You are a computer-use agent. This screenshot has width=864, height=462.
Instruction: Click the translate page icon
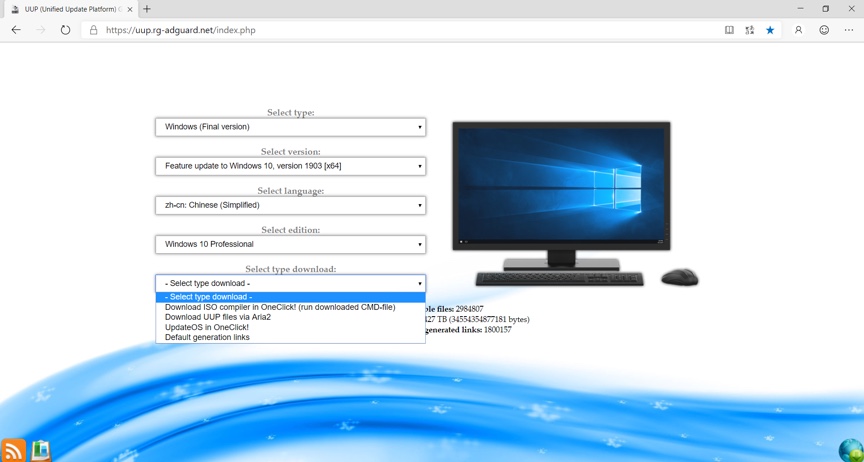pyautogui.click(x=749, y=30)
